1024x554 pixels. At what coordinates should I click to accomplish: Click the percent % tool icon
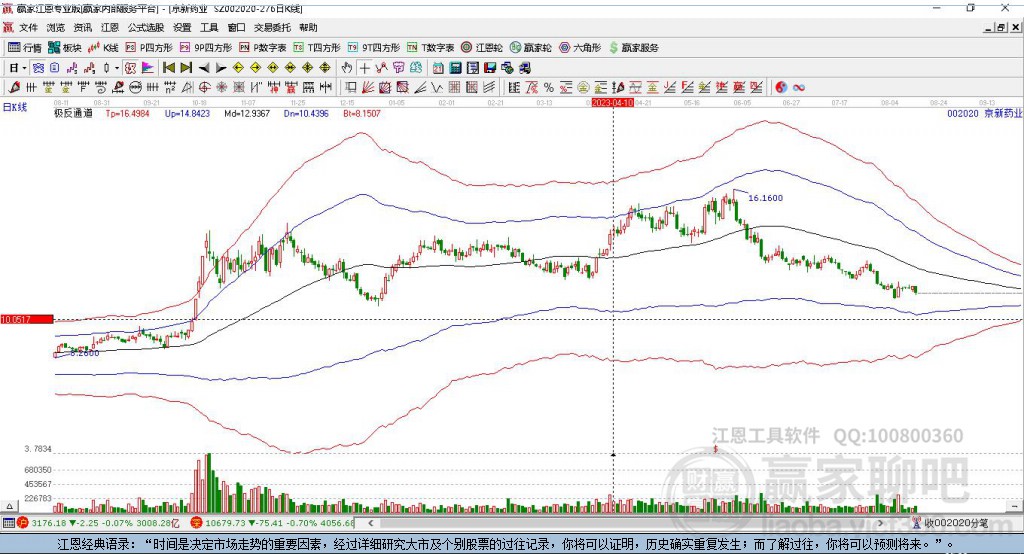[549, 88]
